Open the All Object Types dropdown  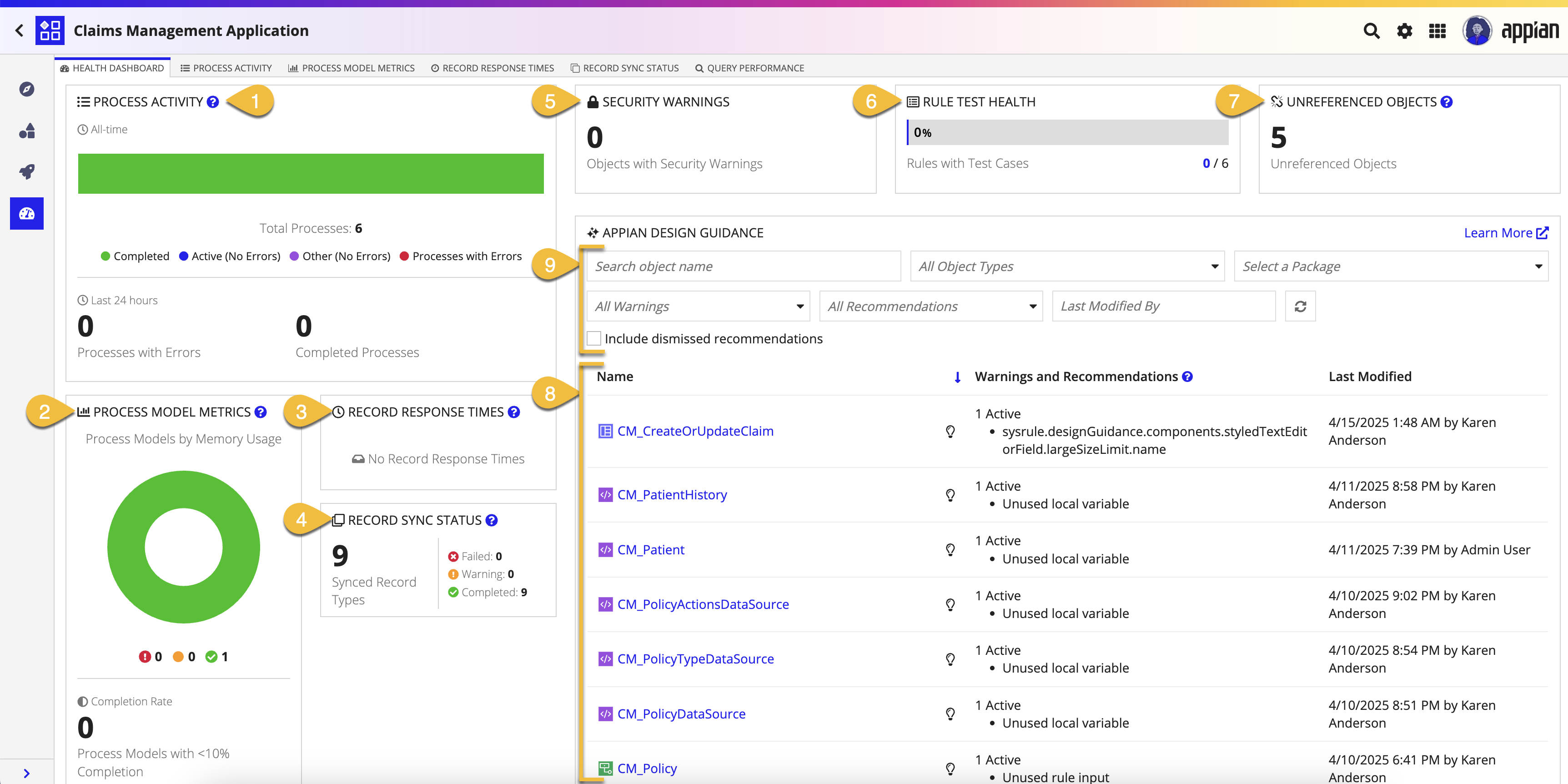click(x=1068, y=266)
